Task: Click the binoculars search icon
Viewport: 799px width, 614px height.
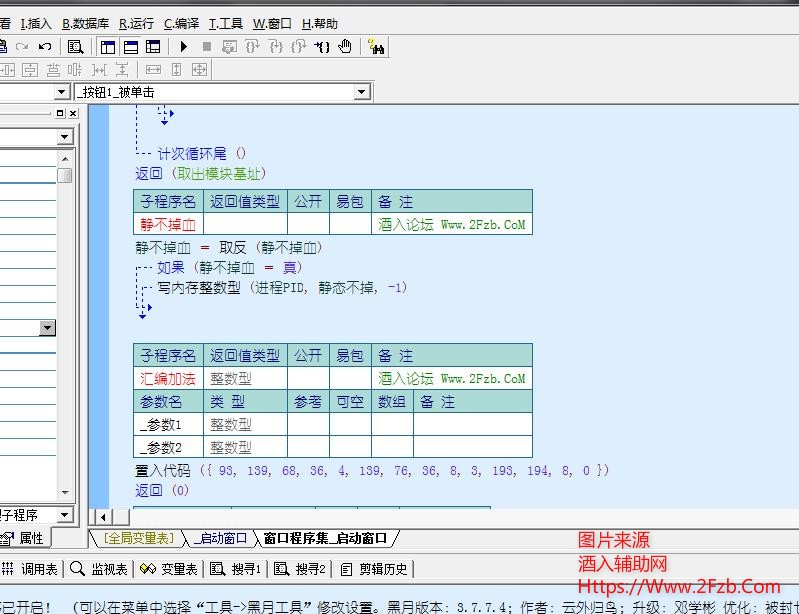Action: tap(376, 47)
